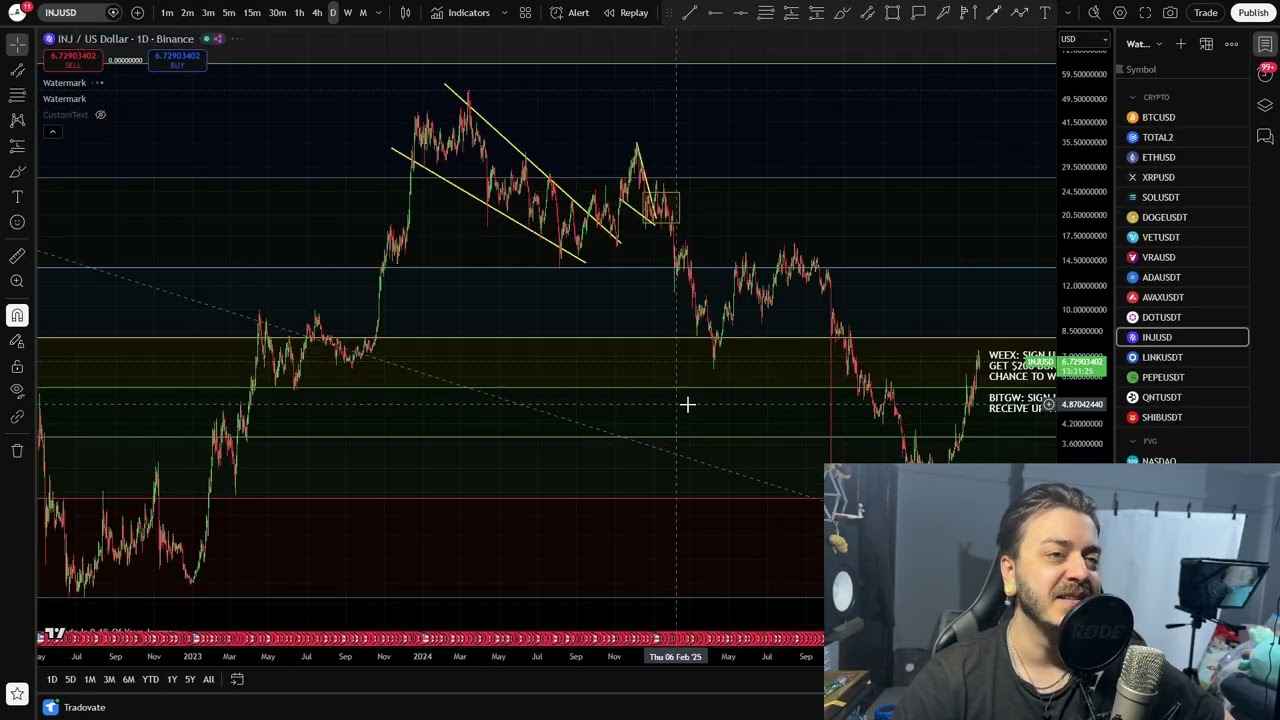Collapse the indicator legend arrow
Screen dimensions: 1280x720
pyautogui.click(x=52, y=132)
